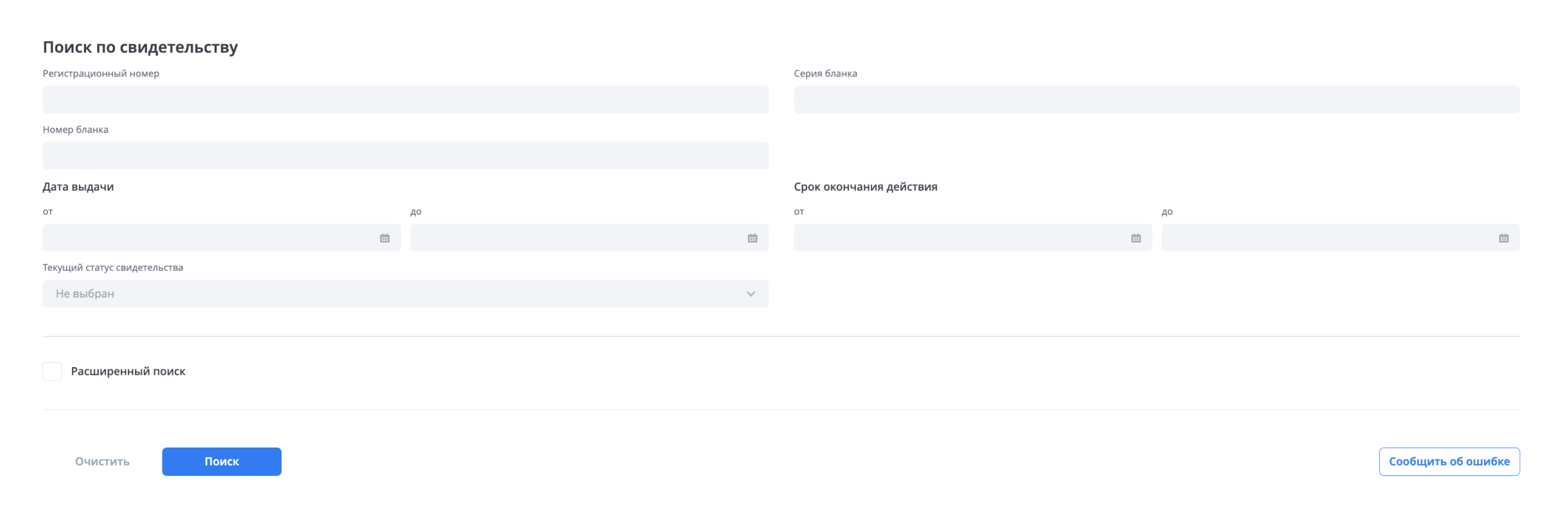The image size is (1568, 521).
Task: Select the 'Номер бланка' text field
Action: 405,156
